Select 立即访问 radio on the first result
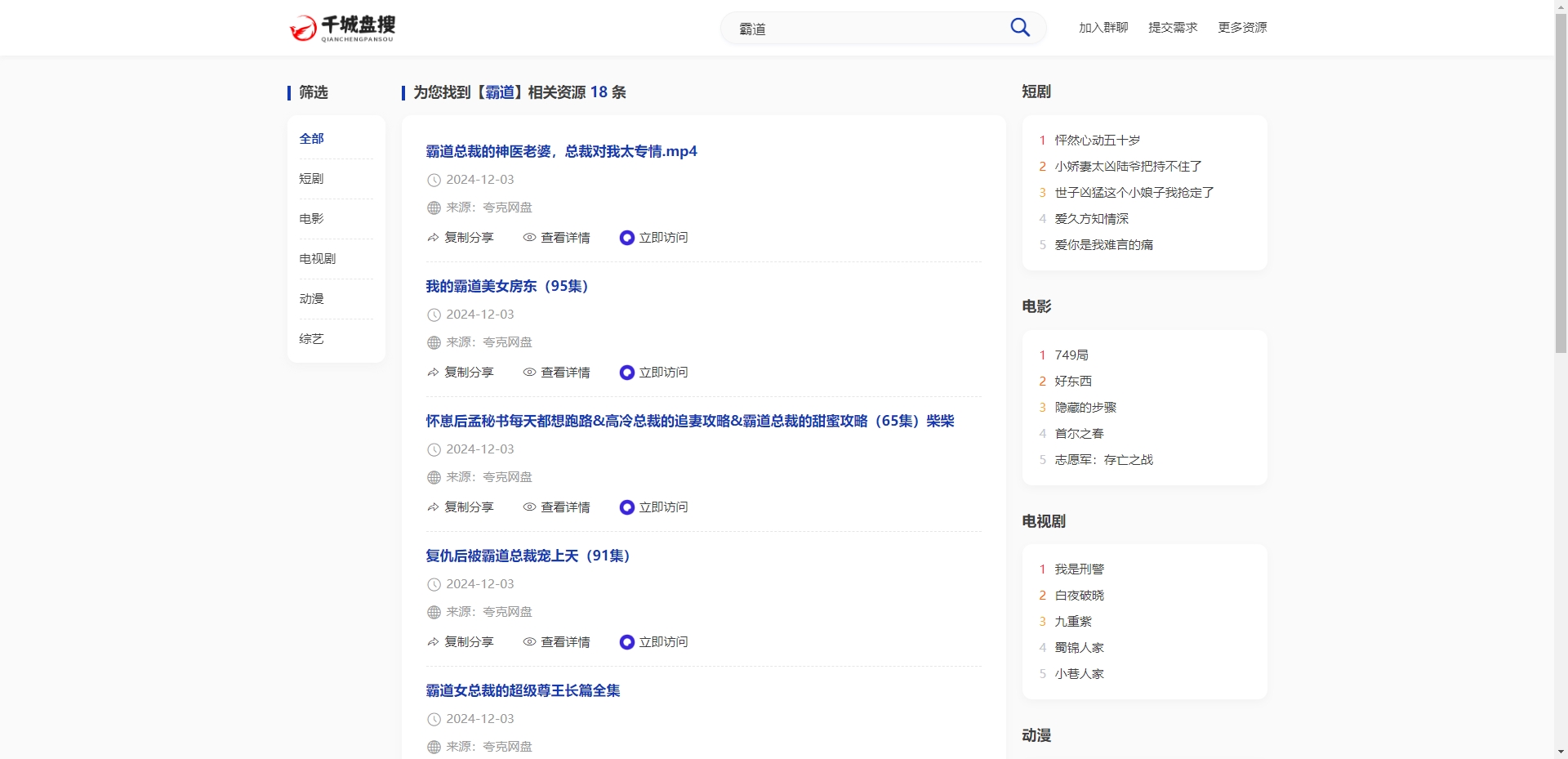Viewport: 1568px width, 759px height. pyautogui.click(x=626, y=238)
